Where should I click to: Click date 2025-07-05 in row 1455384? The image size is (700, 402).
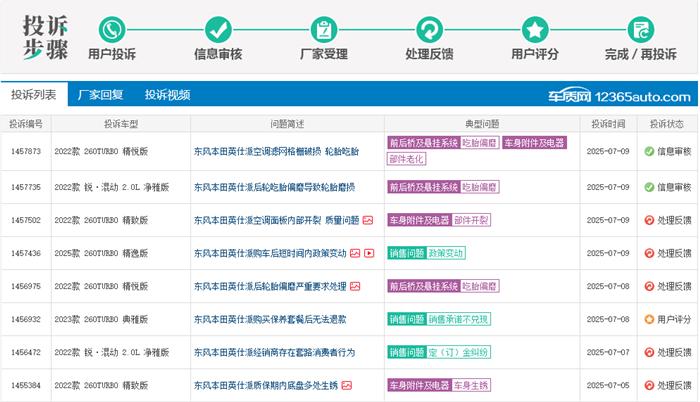point(608,385)
